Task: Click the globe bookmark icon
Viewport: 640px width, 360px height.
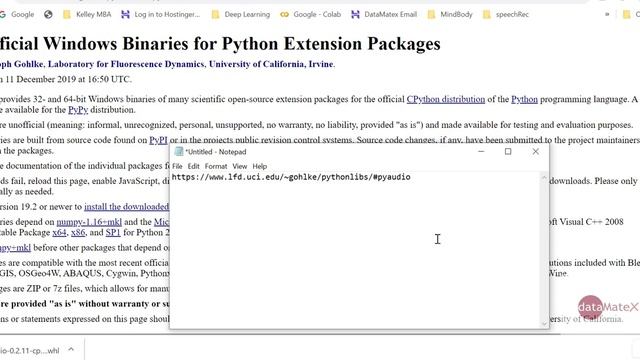Action: point(48,14)
